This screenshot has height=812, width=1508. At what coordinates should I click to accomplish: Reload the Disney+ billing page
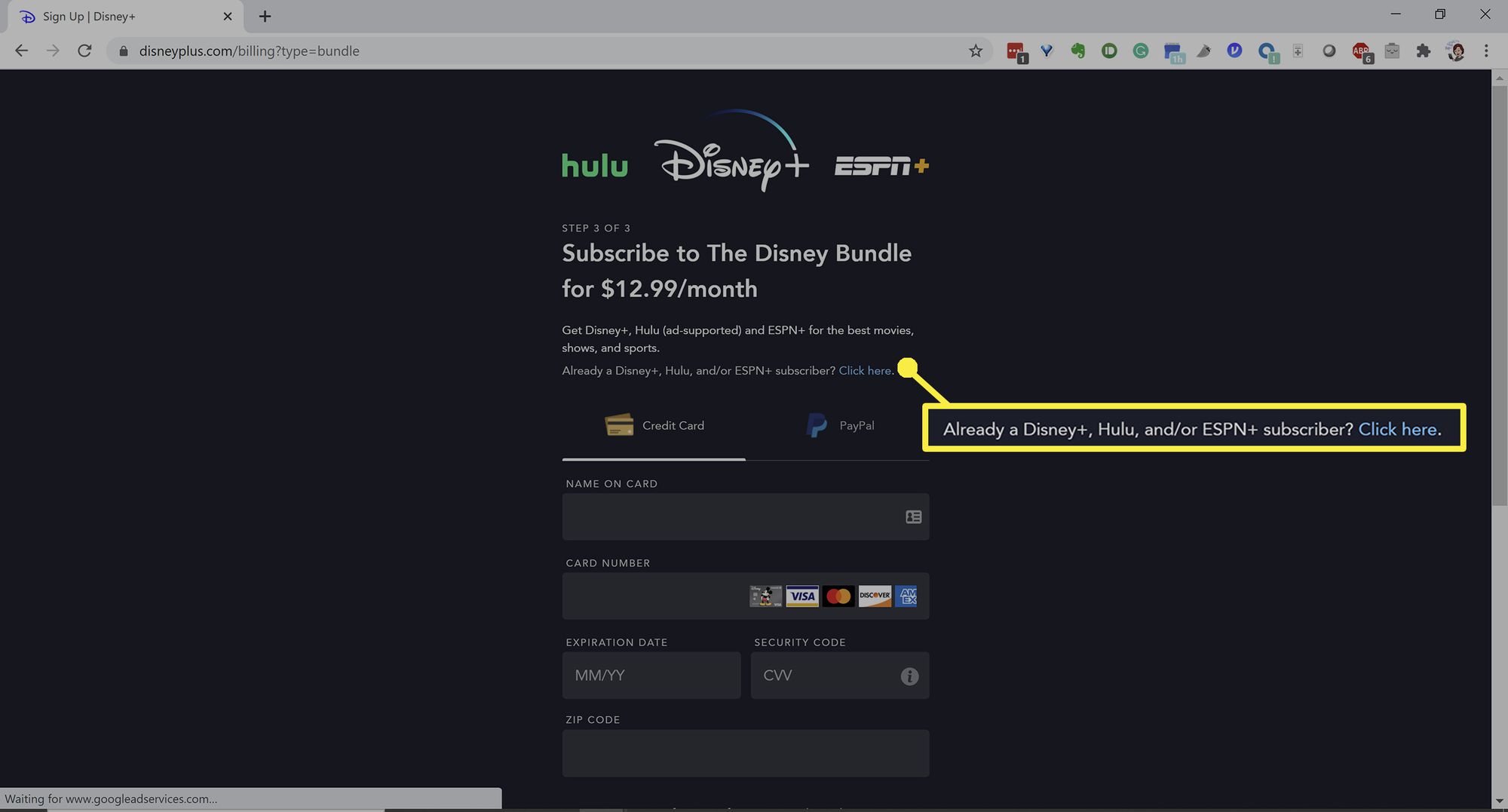(84, 51)
